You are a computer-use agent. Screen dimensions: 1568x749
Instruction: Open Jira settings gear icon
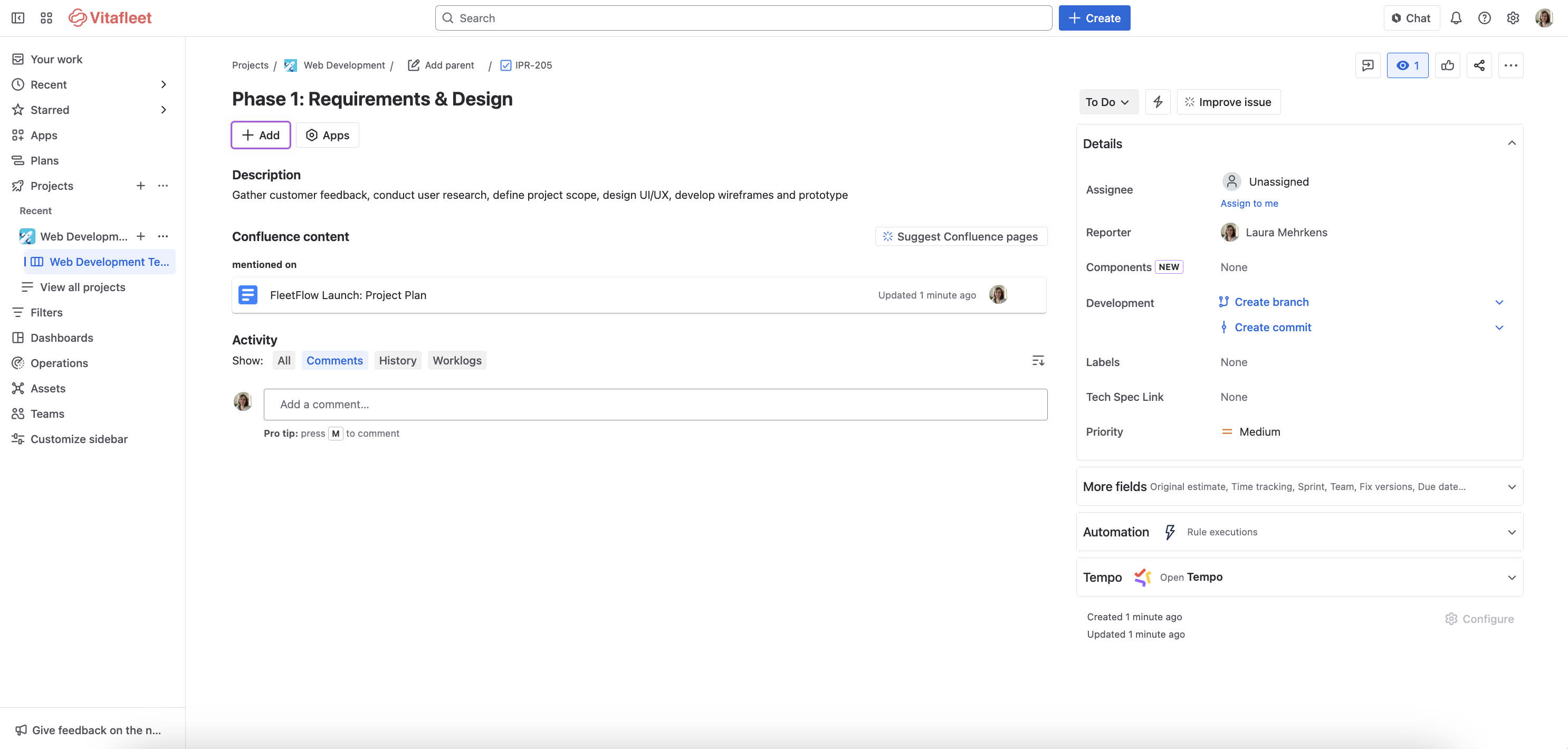1513,17
